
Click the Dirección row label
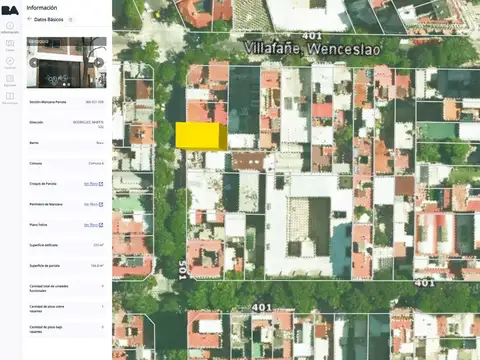(36, 122)
